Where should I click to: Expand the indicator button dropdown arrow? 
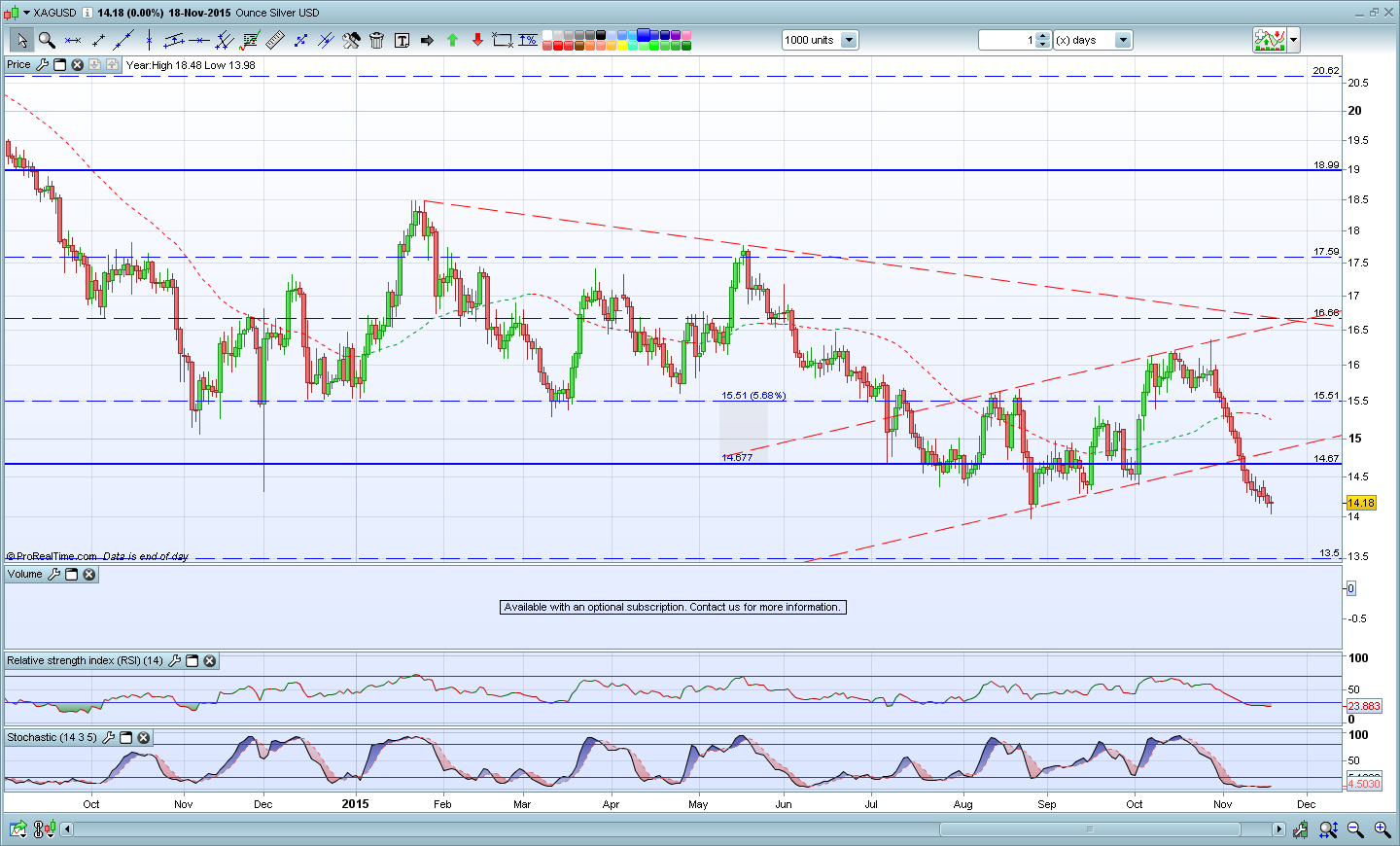point(1293,40)
